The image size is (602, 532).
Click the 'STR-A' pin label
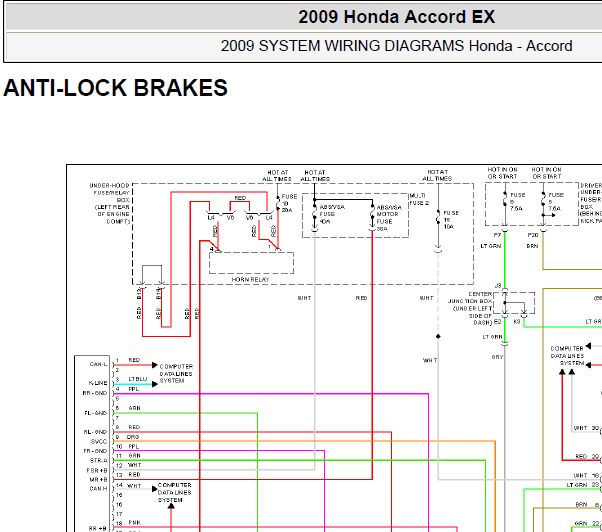tap(99, 460)
